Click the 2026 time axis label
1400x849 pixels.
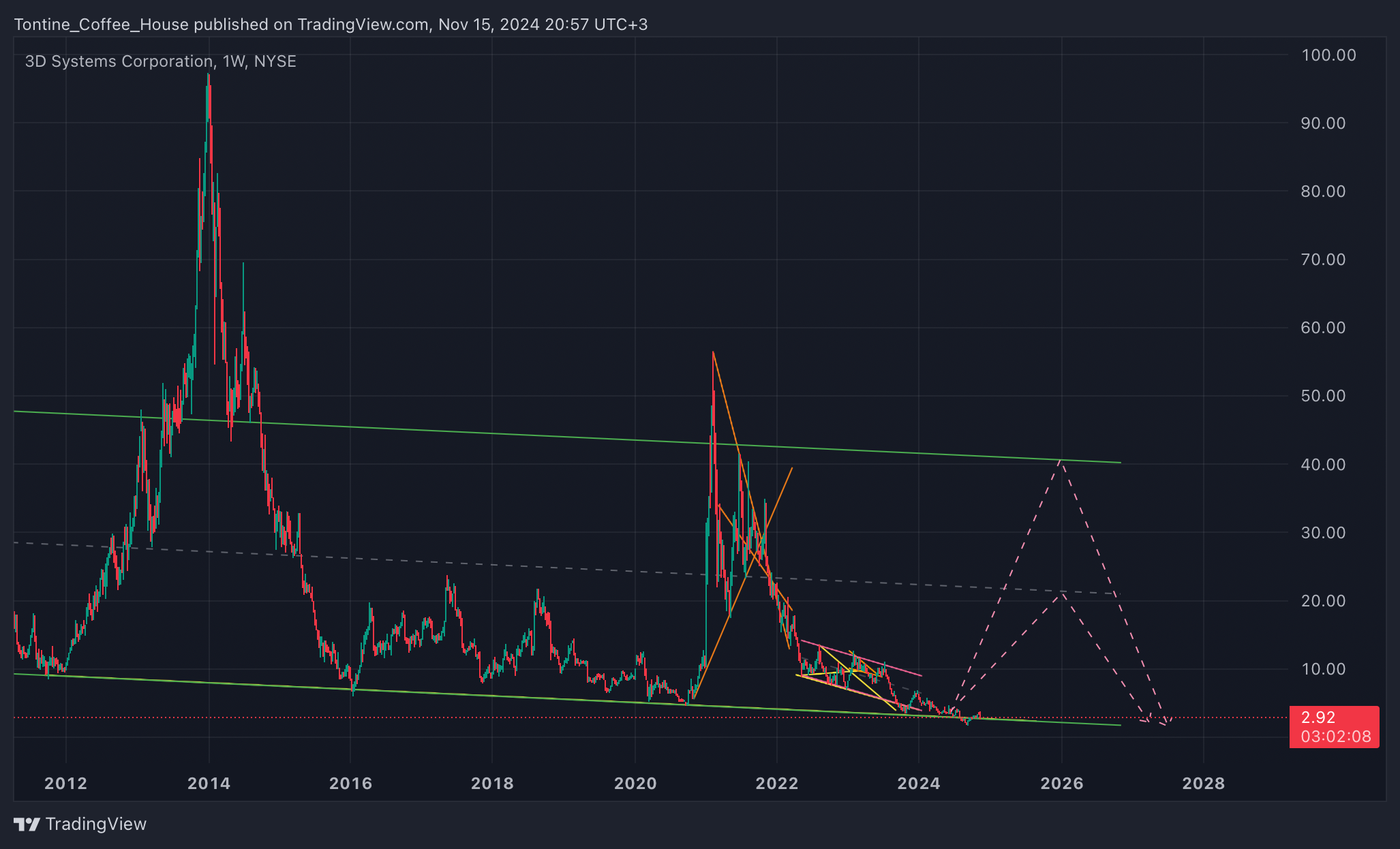(1062, 784)
